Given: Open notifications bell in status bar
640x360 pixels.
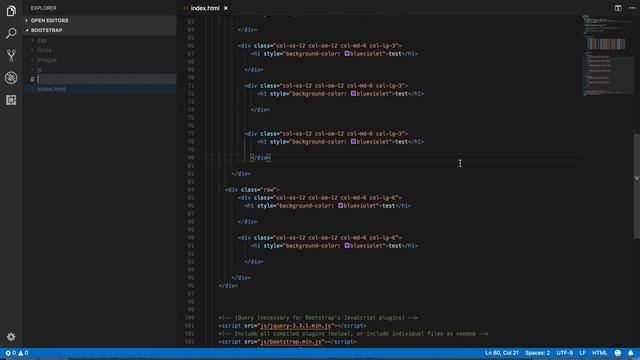Looking at the screenshot, I should [x=631, y=353].
